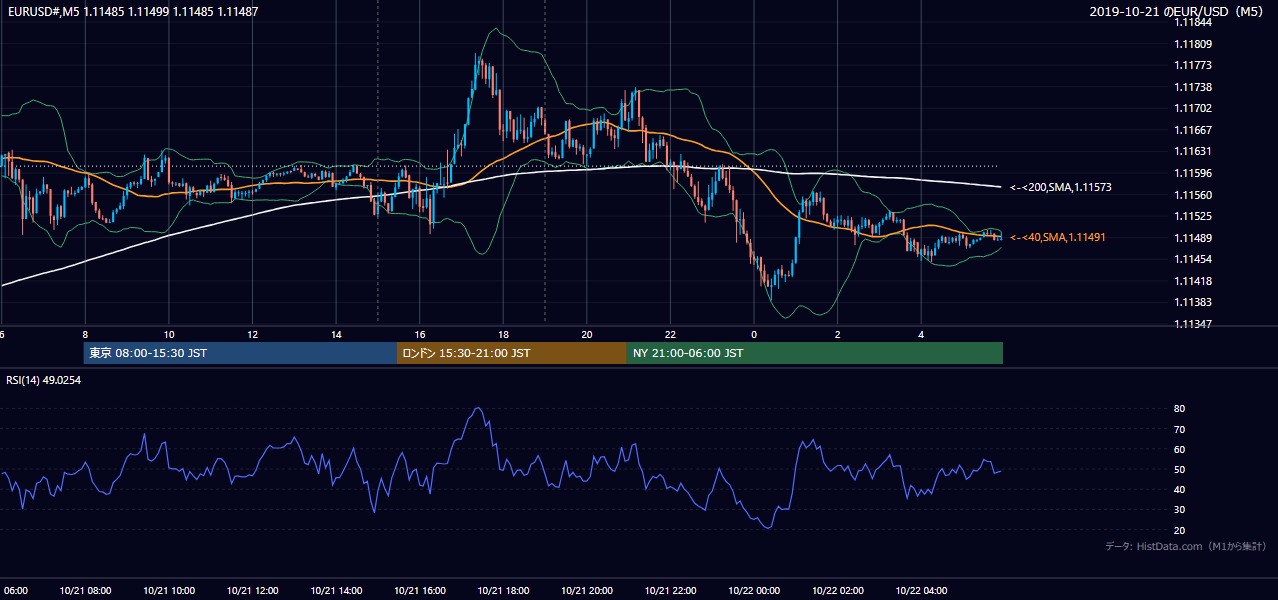Select the 40 SMA 1.11491 label
This screenshot has height=600, width=1278.
pyautogui.click(x=1057, y=237)
